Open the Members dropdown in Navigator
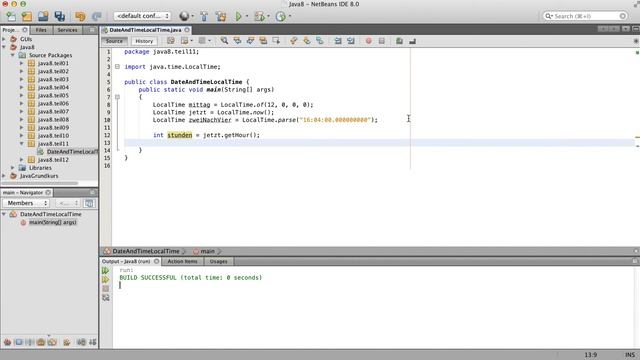This screenshot has width=640, height=360. [x=27, y=203]
